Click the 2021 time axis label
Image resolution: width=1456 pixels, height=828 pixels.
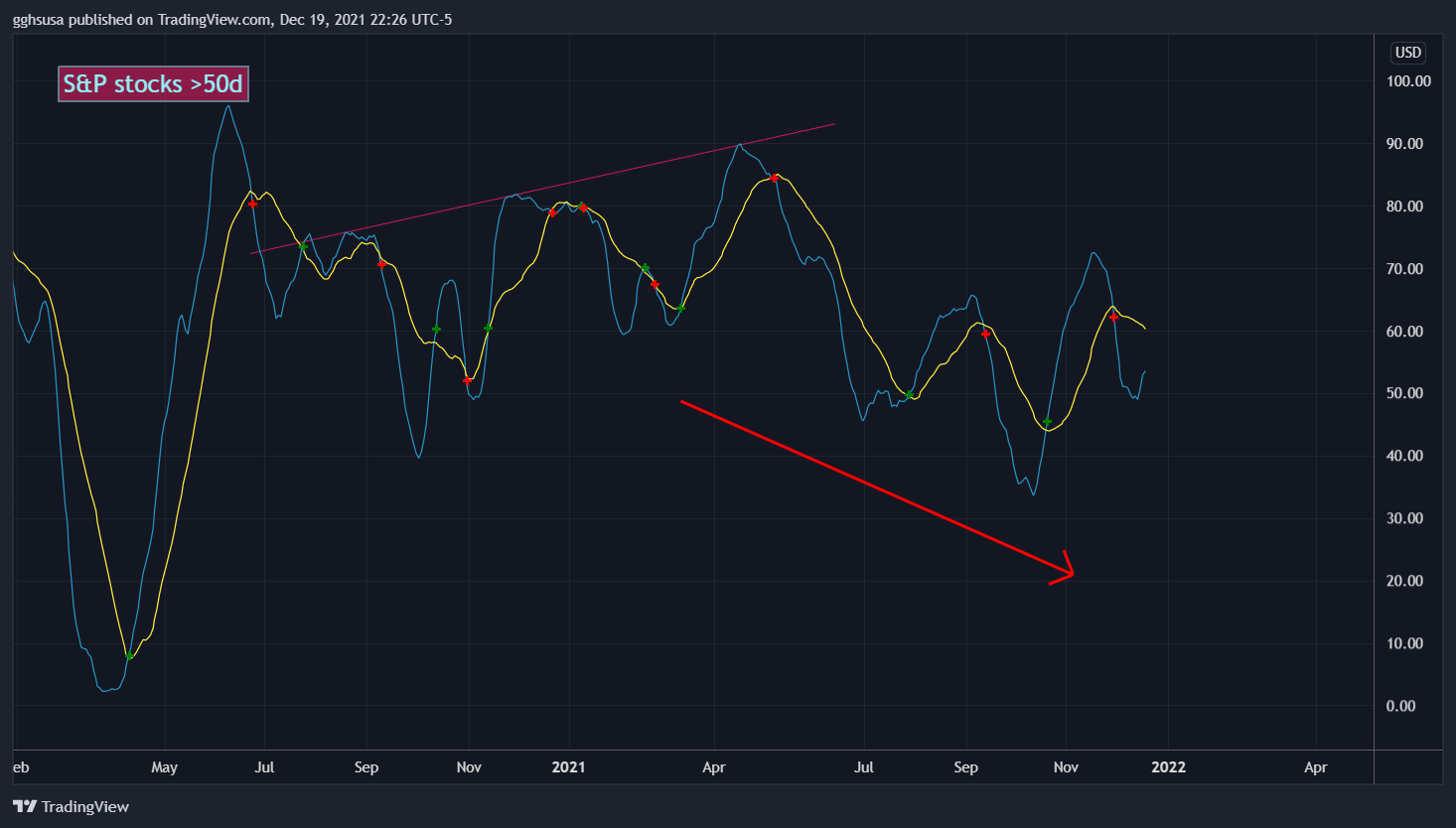tap(569, 767)
